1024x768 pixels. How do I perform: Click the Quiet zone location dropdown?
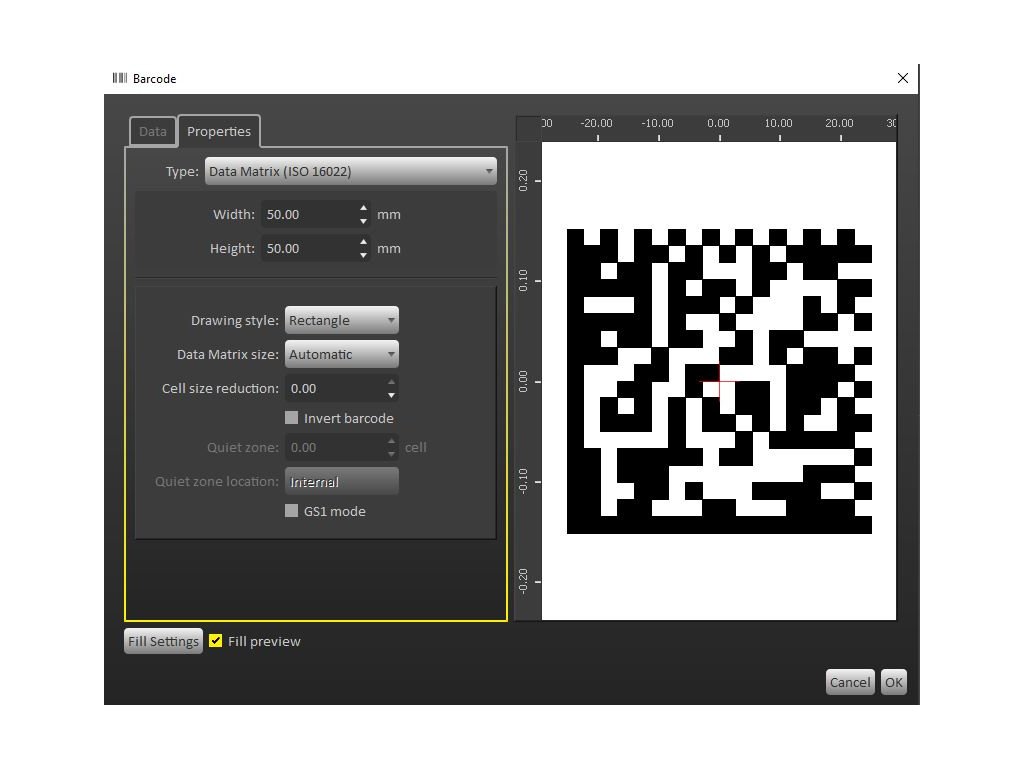[342, 481]
